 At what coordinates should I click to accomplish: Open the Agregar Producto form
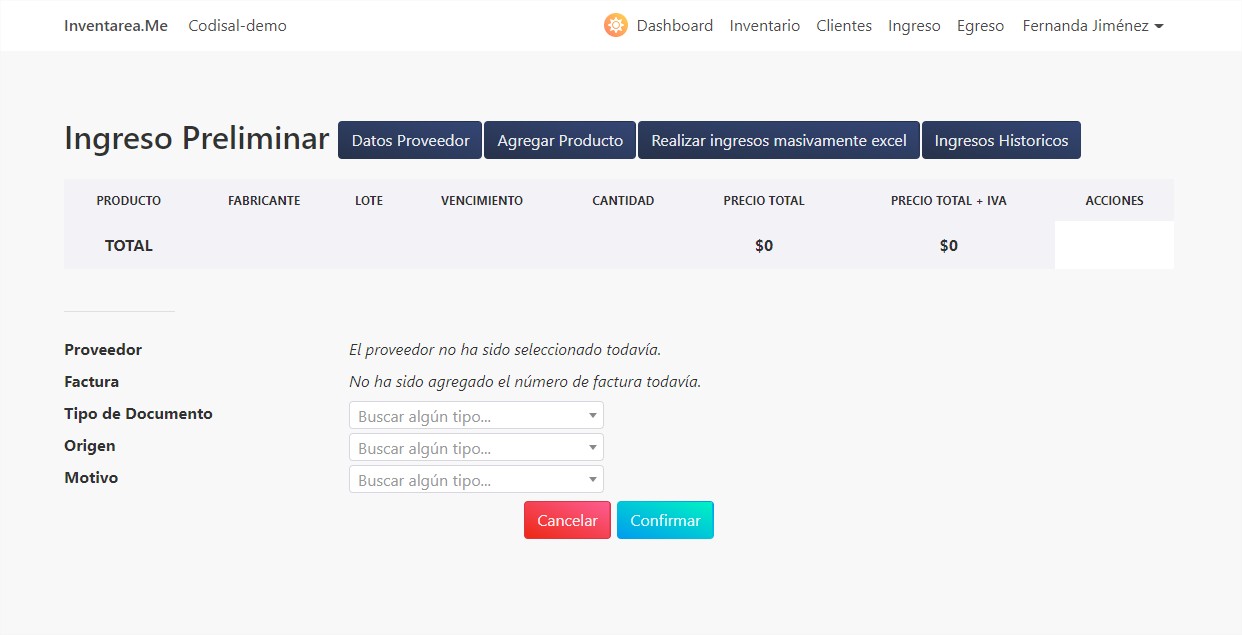click(559, 140)
